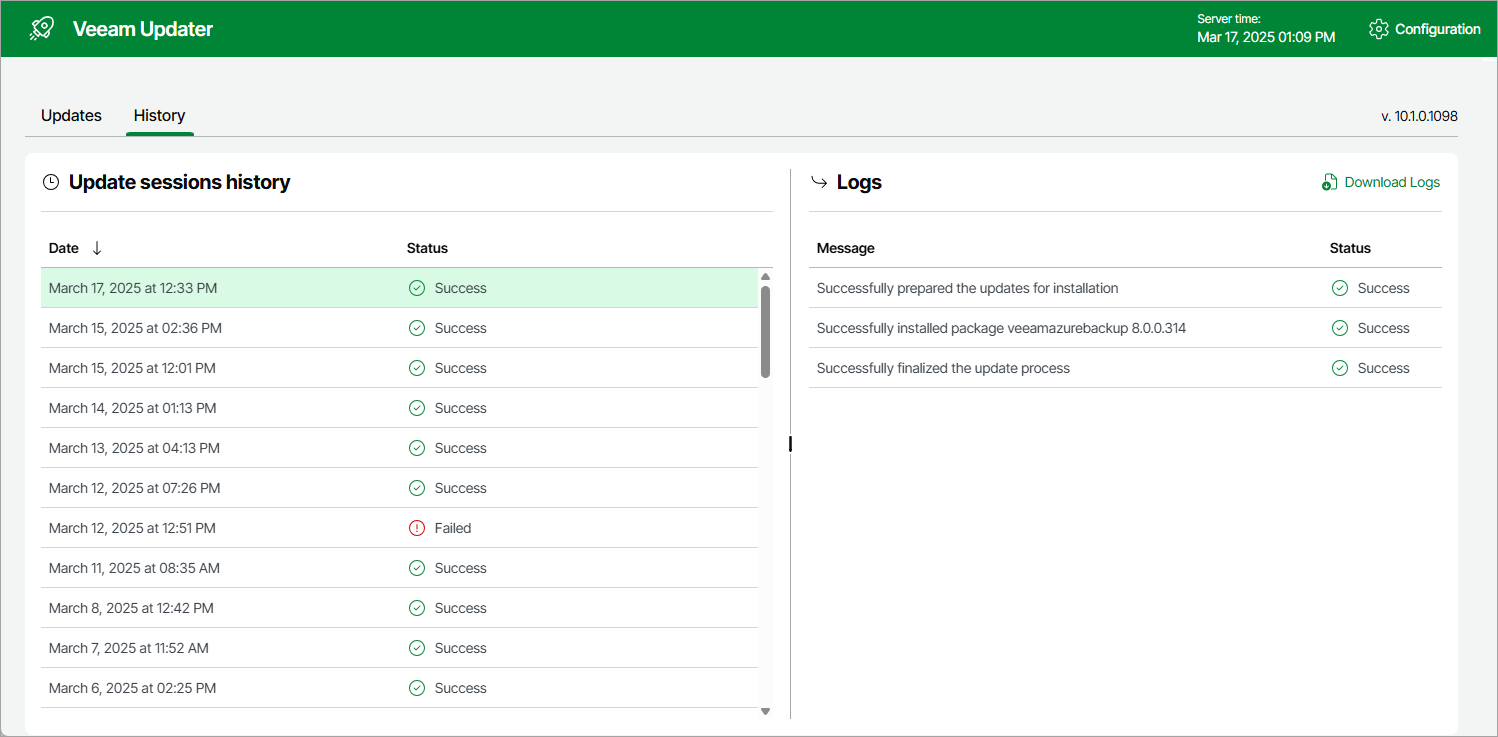Click the Configuration gear icon
This screenshot has height=737, width=1498.
click(x=1379, y=29)
